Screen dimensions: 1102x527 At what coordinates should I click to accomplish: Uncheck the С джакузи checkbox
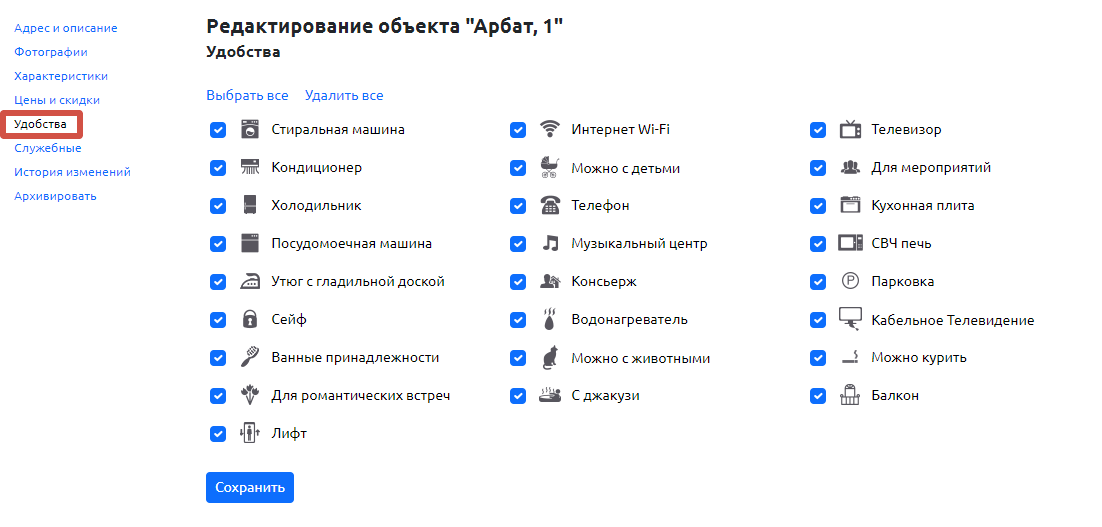click(518, 396)
